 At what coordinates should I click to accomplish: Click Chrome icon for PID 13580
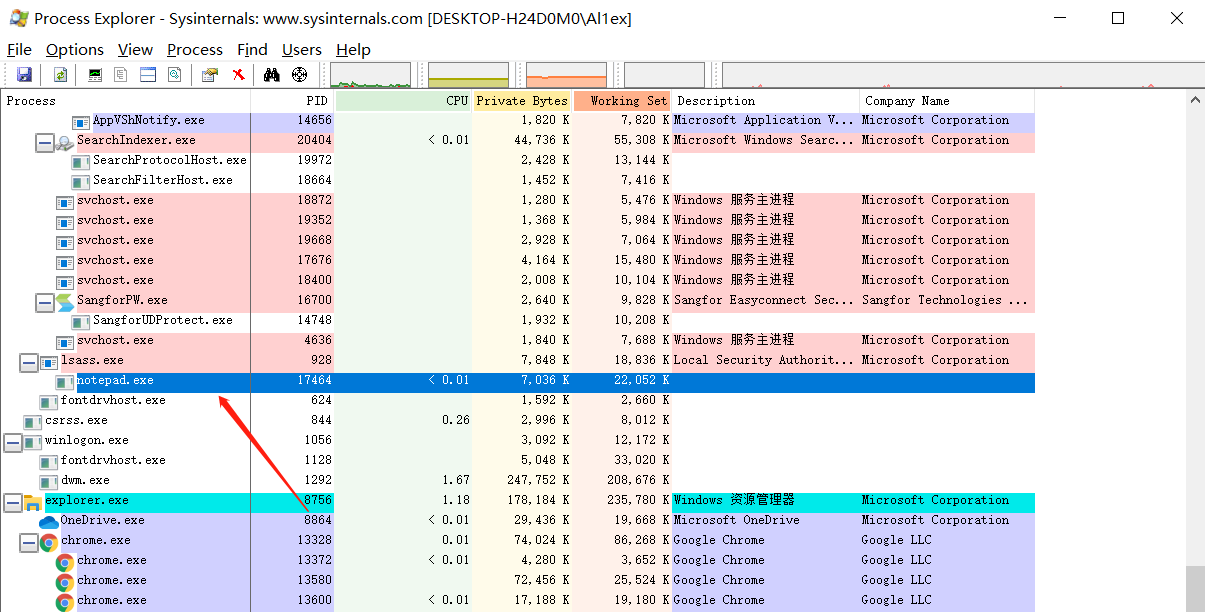tap(64, 581)
